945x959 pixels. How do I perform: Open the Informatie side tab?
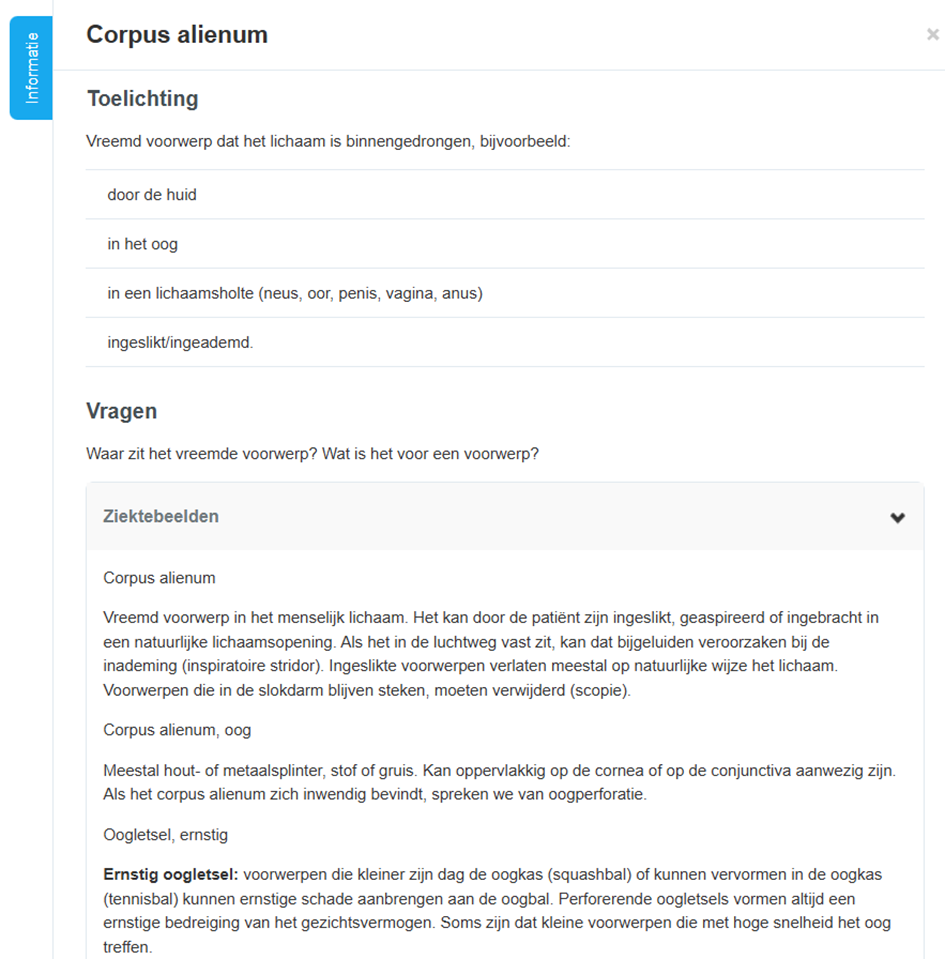click(x=31, y=68)
